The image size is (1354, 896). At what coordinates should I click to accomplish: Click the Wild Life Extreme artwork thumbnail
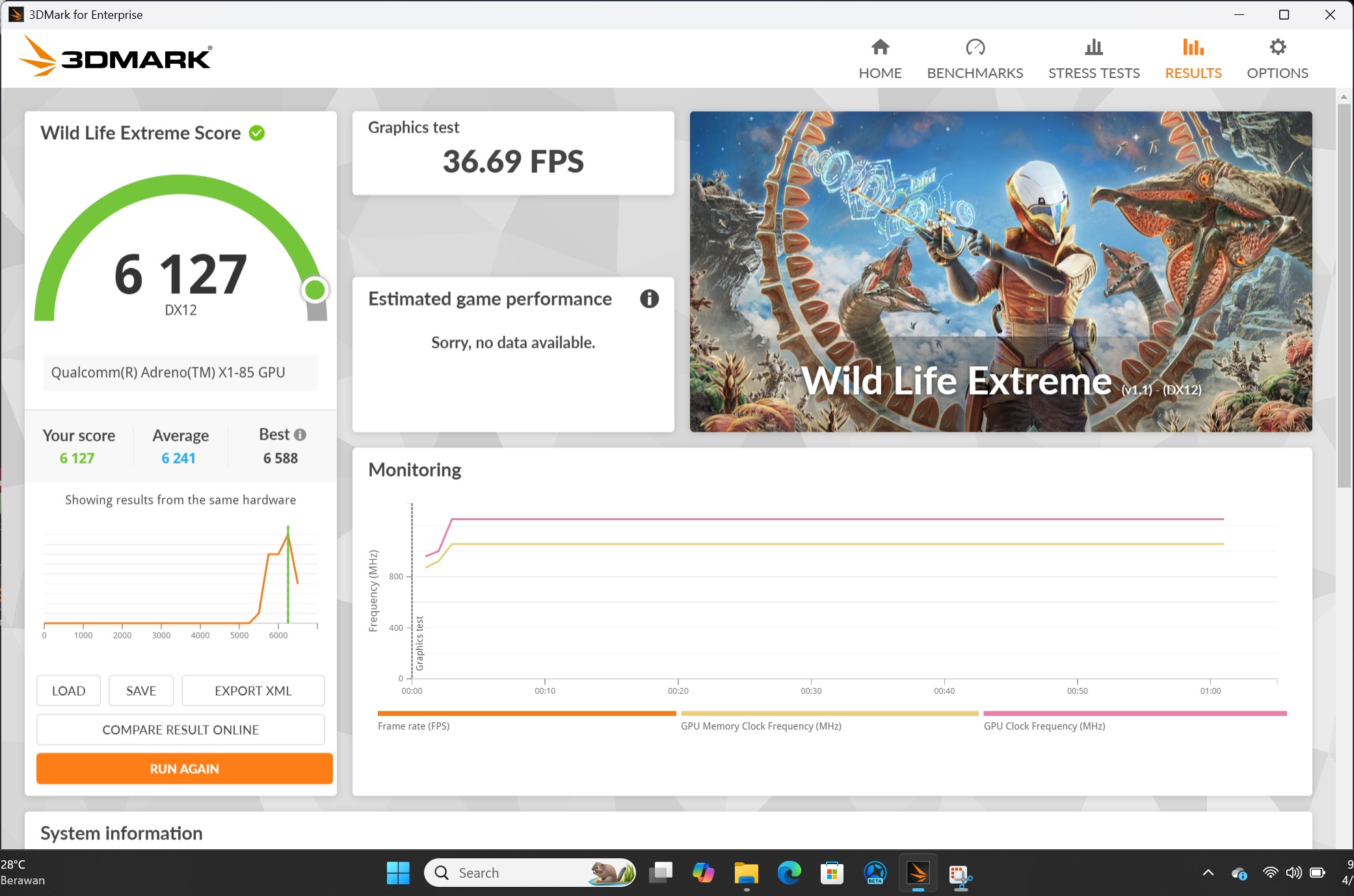[1001, 272]
